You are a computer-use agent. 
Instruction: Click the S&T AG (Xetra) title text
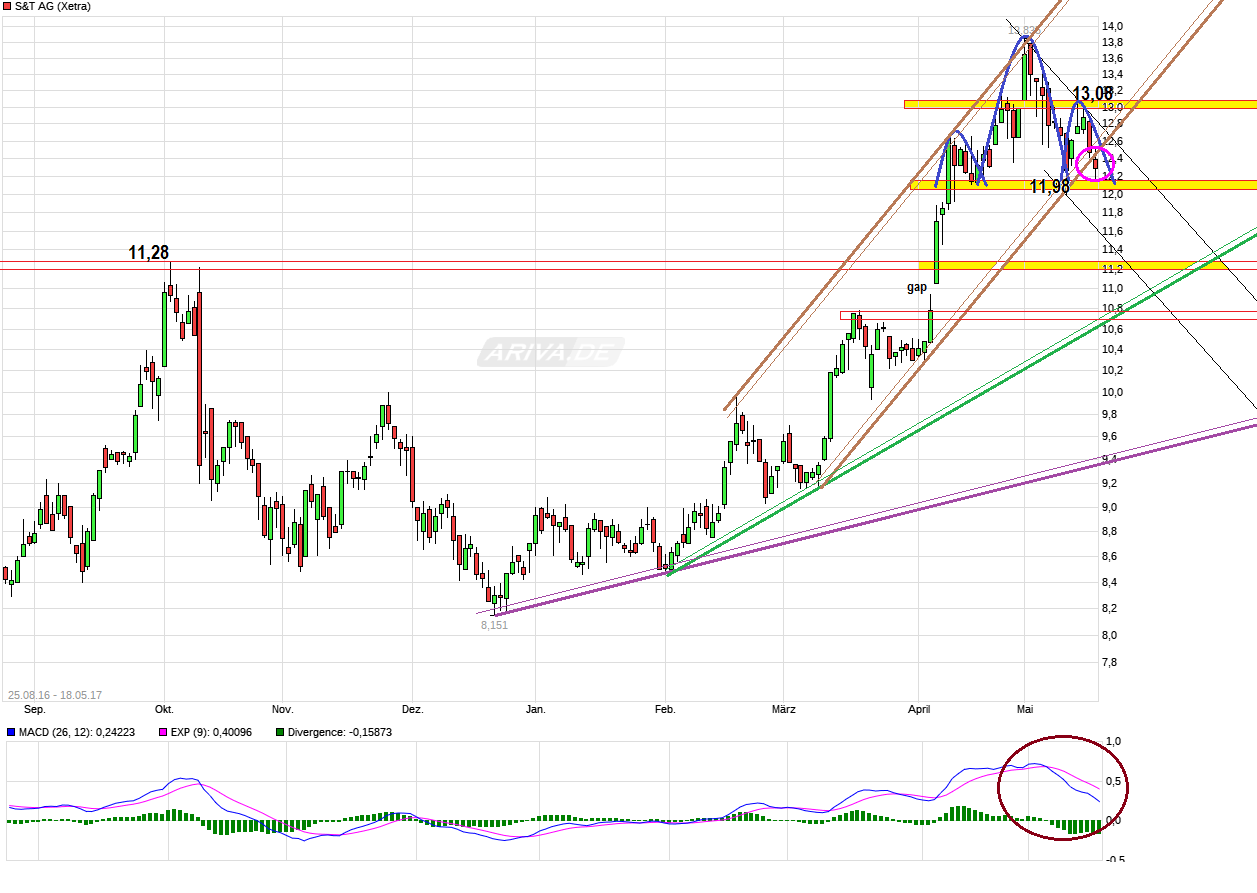point(54,5)
